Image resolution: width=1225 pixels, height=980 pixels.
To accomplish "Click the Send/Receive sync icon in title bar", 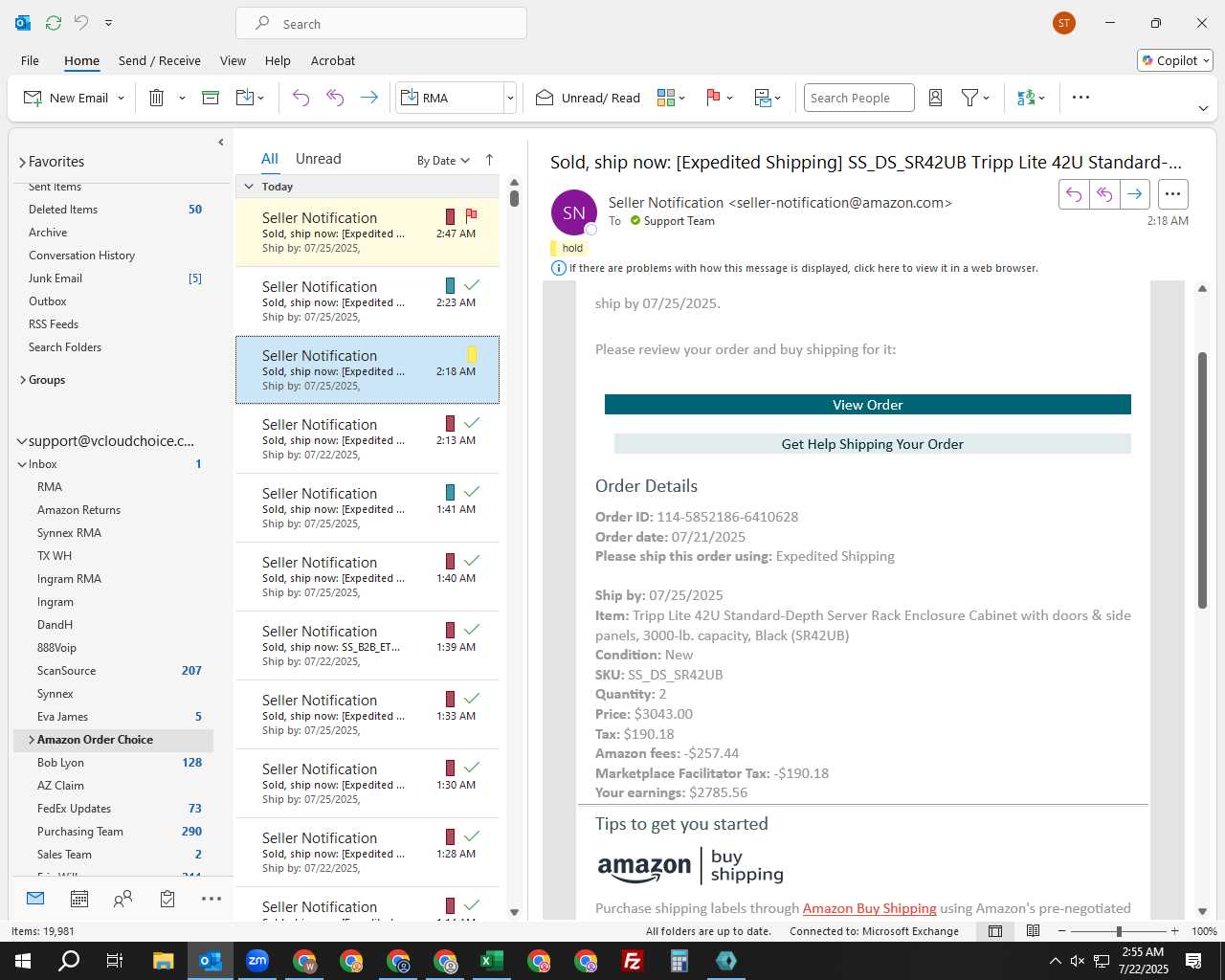I will pos(54,22).
